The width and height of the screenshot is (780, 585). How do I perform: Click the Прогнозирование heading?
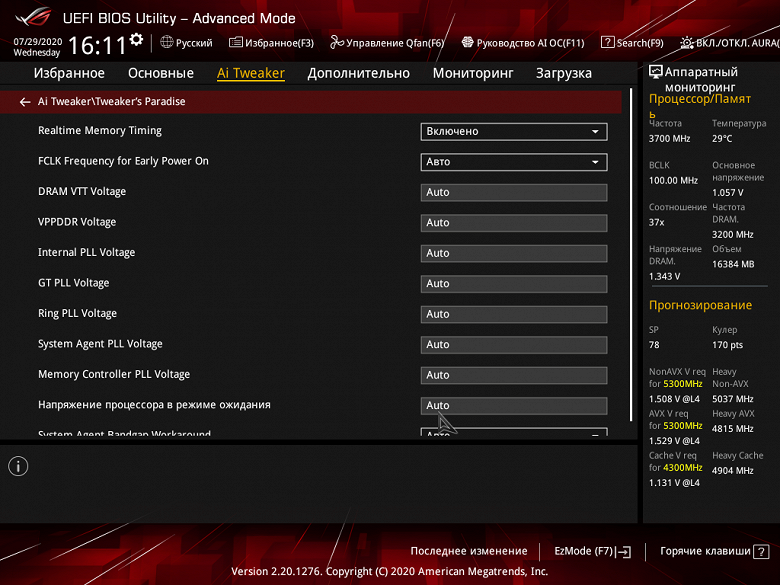(700, 305)
